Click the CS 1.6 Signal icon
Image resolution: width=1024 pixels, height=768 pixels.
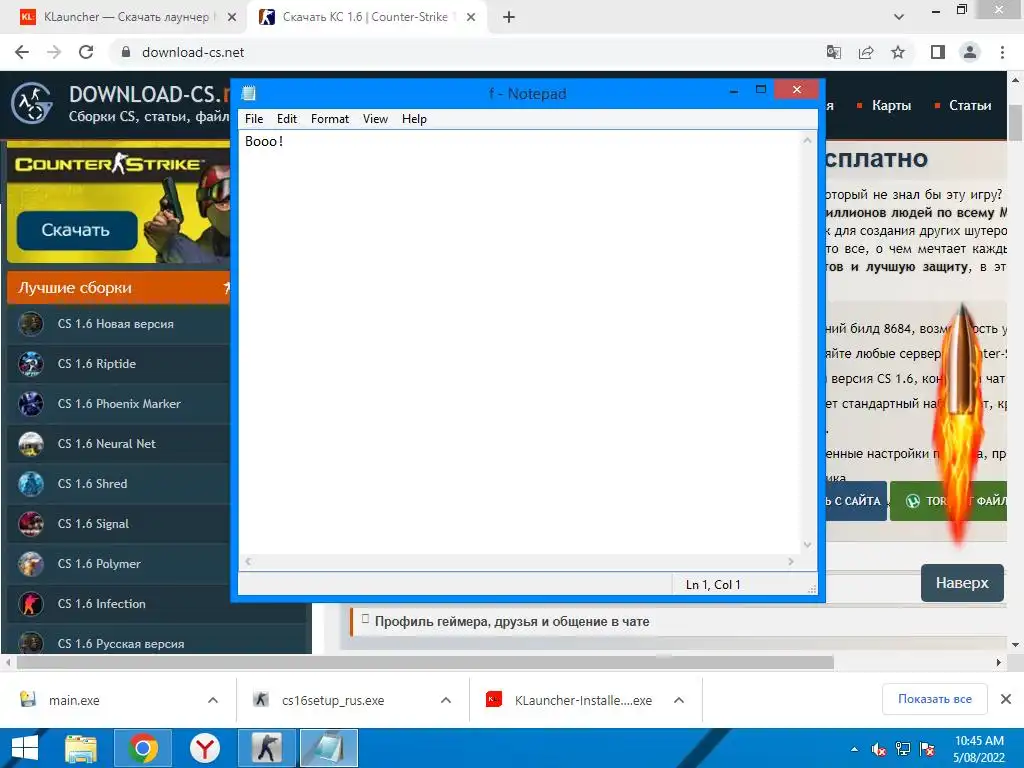pyautogui.click(x=31, y=524)
